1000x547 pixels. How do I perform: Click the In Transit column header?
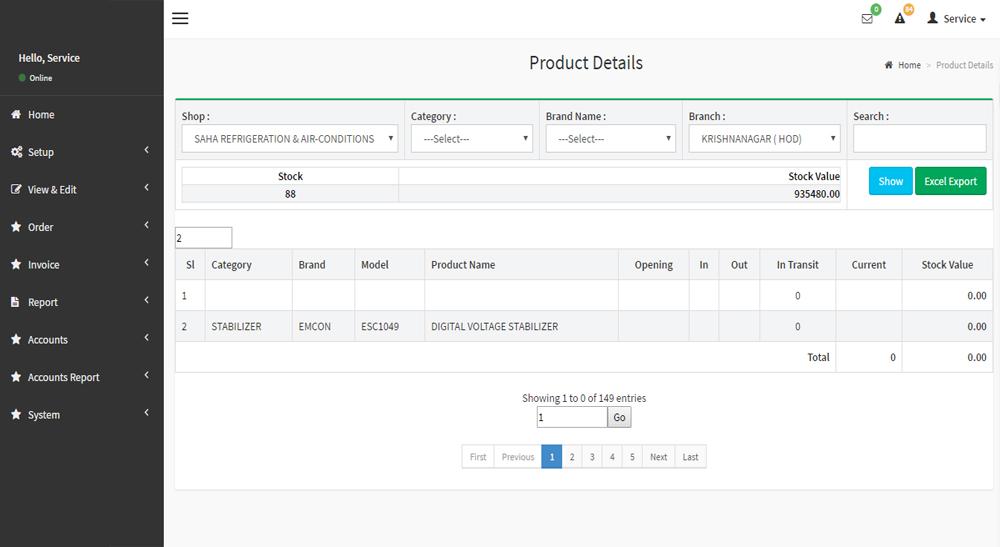tap(797, 265)
